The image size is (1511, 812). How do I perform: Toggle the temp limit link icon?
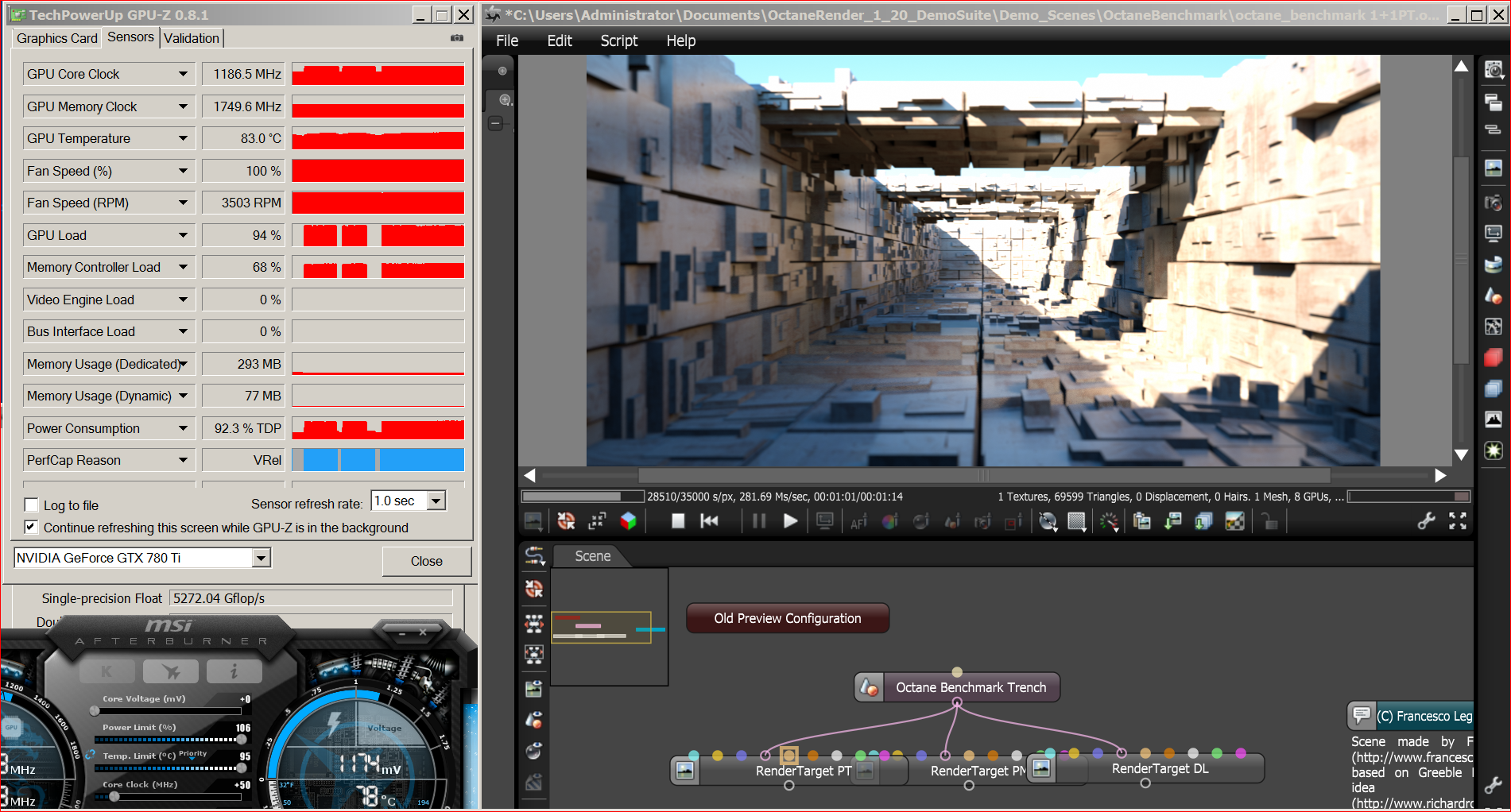tap(90, 756)
